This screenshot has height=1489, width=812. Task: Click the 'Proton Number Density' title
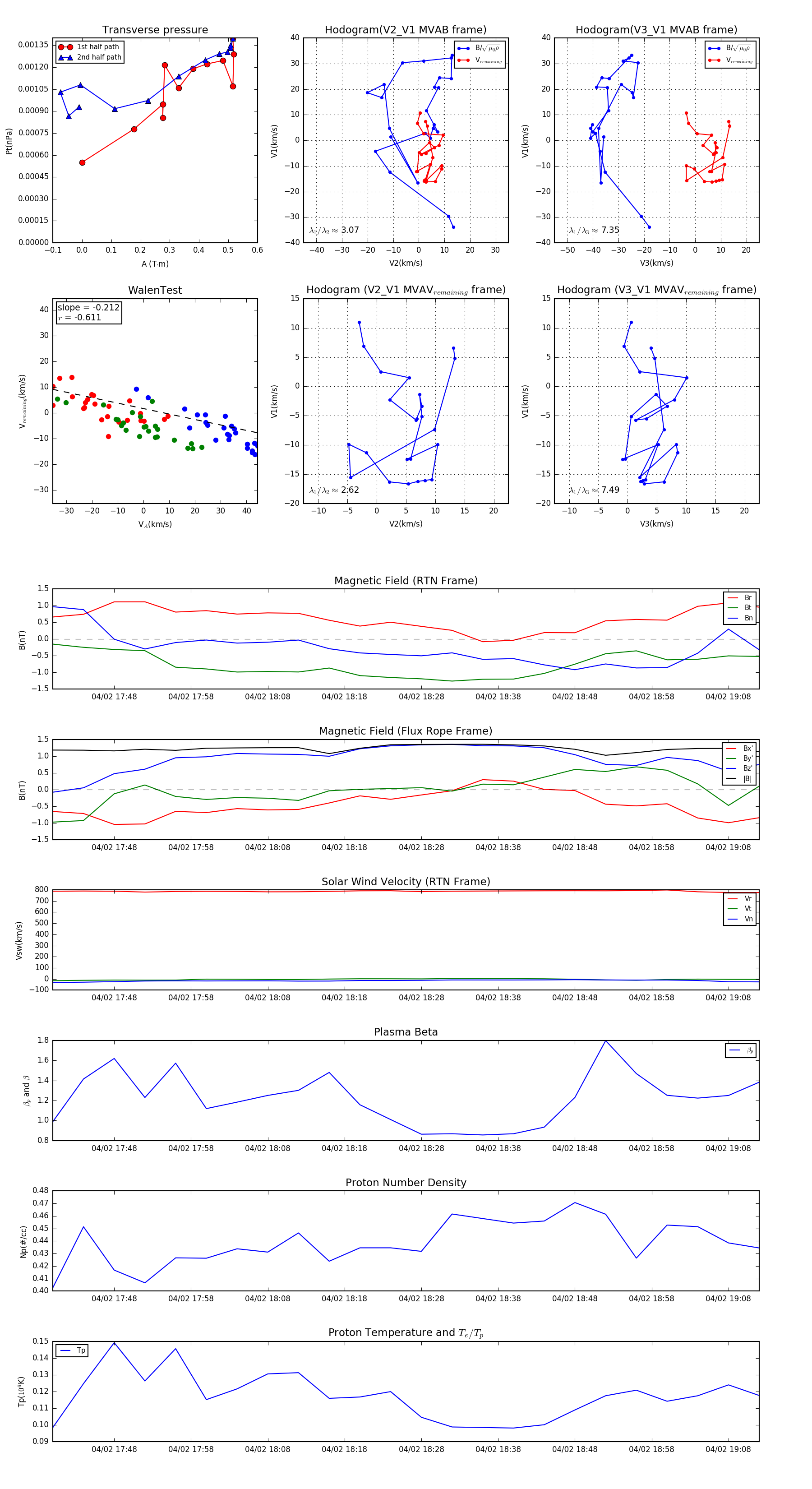point(406,1183)
